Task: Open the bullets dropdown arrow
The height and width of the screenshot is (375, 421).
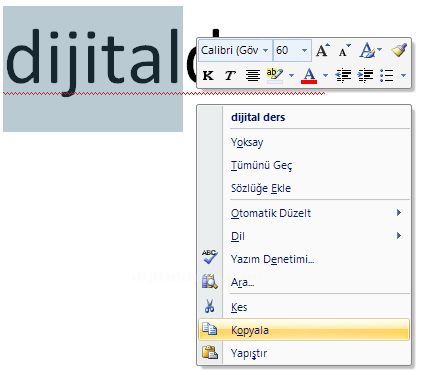Action: pos(403,76)
